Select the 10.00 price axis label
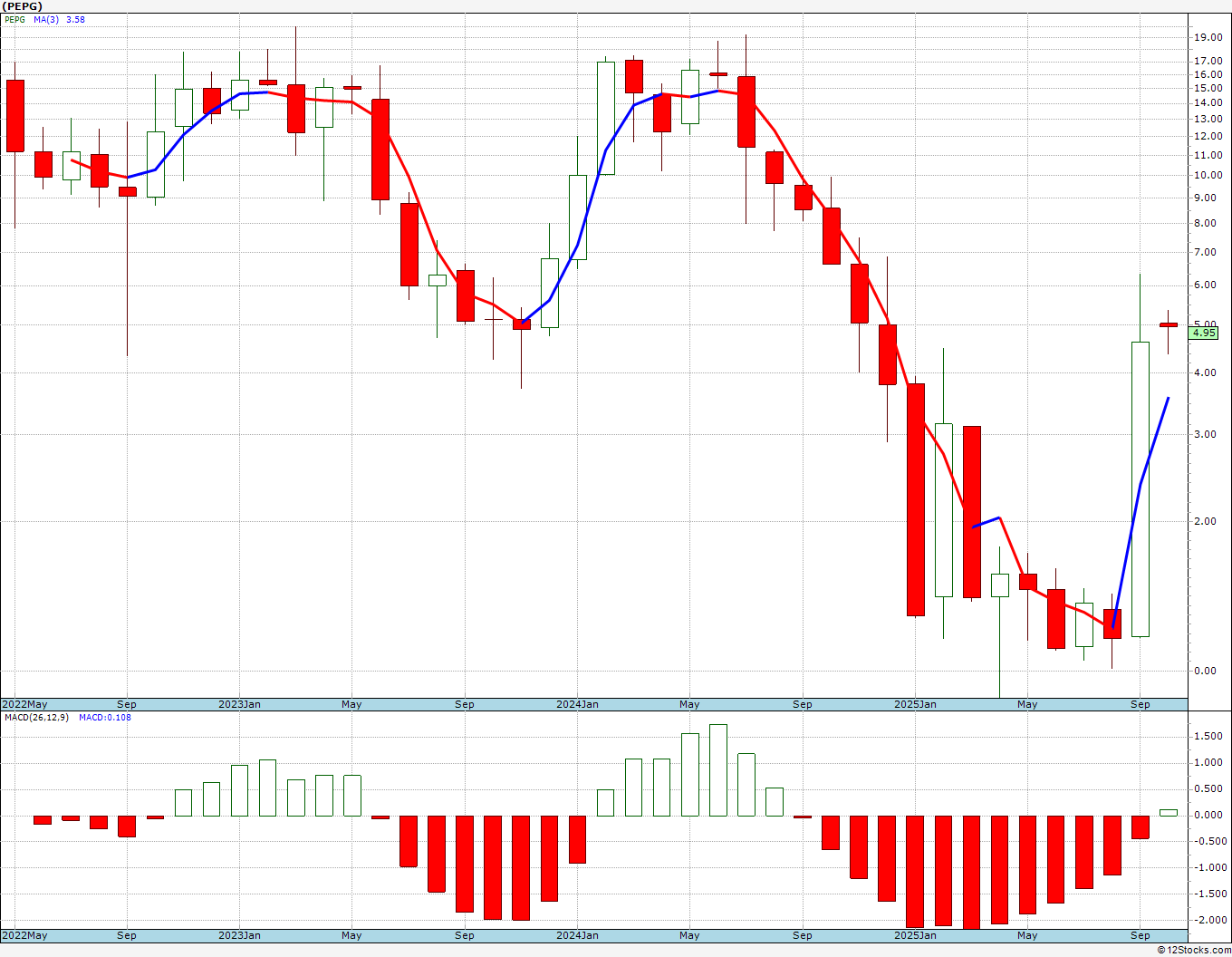This screenshot has height=957, width=1232. click(1208, 175)
